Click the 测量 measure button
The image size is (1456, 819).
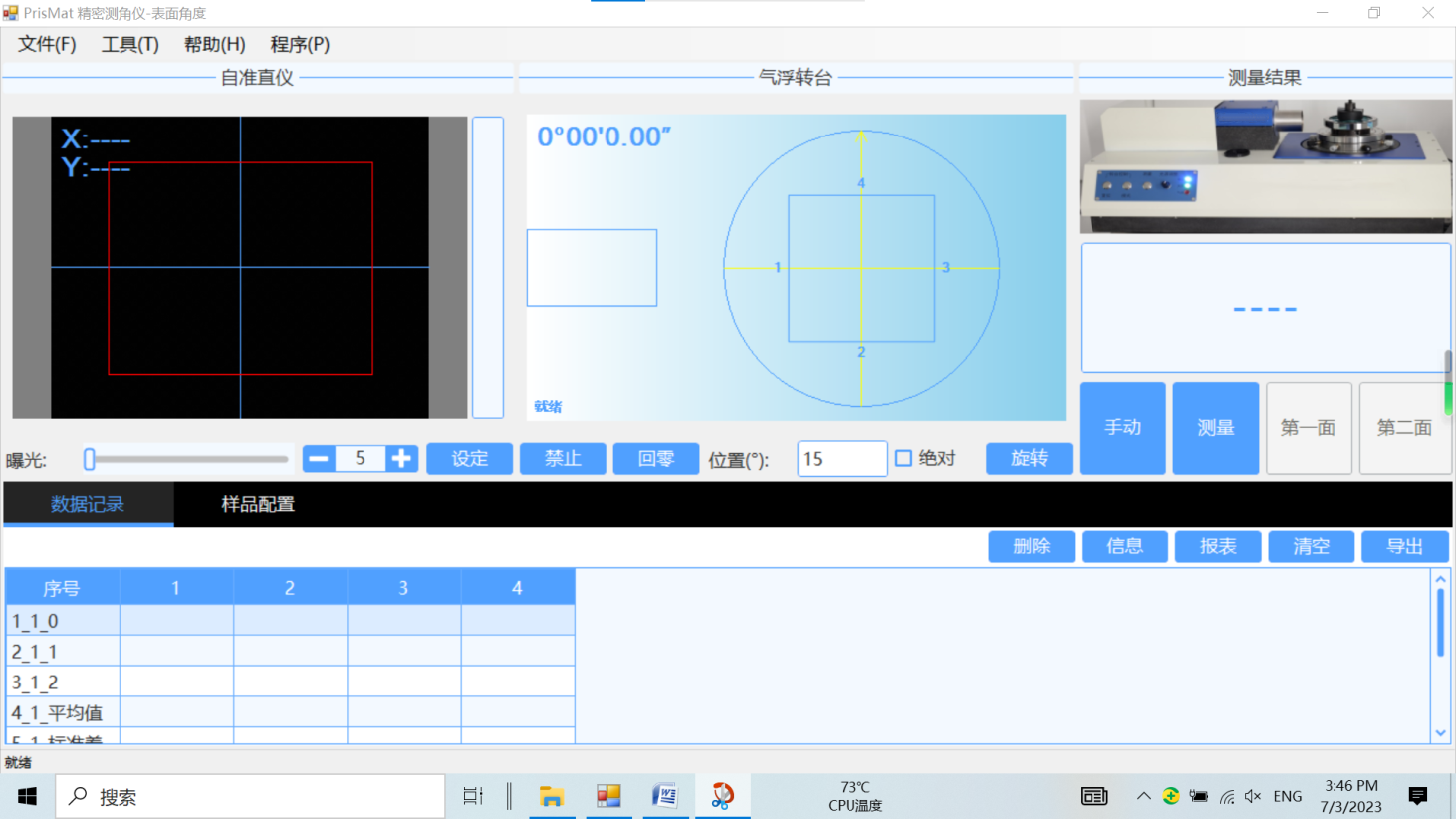(1215, 427)
